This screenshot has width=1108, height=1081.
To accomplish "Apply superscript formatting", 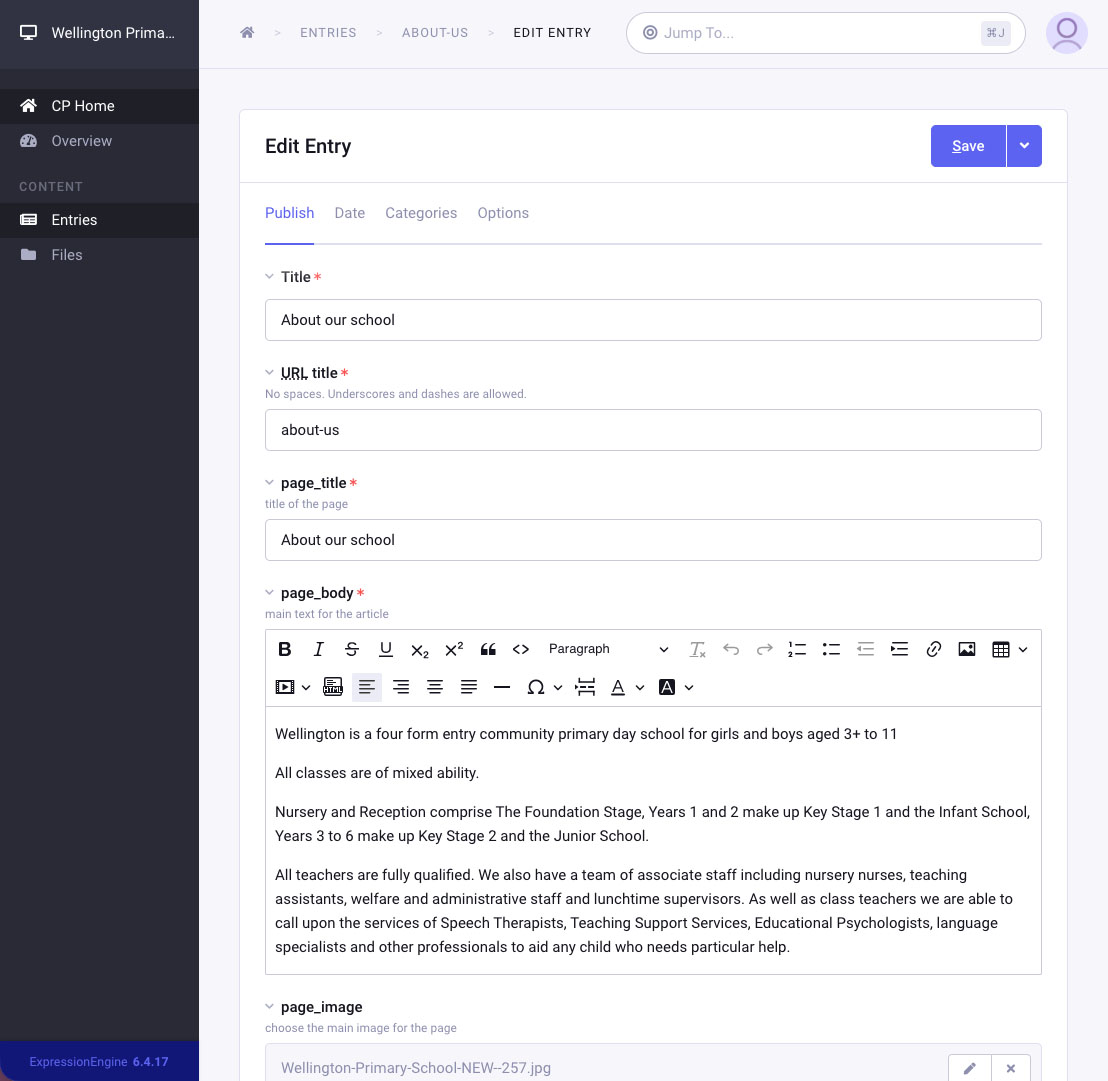I will coord(454,649).
